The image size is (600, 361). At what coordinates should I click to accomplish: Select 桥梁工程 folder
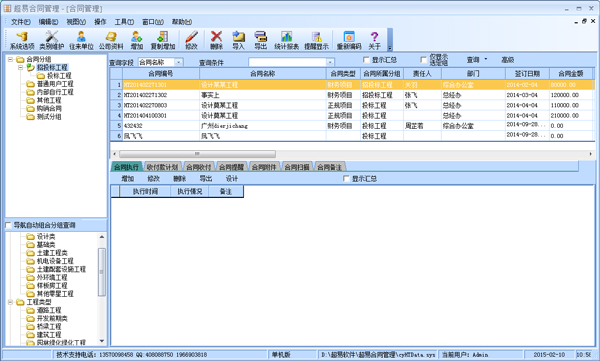click(49, 327)
